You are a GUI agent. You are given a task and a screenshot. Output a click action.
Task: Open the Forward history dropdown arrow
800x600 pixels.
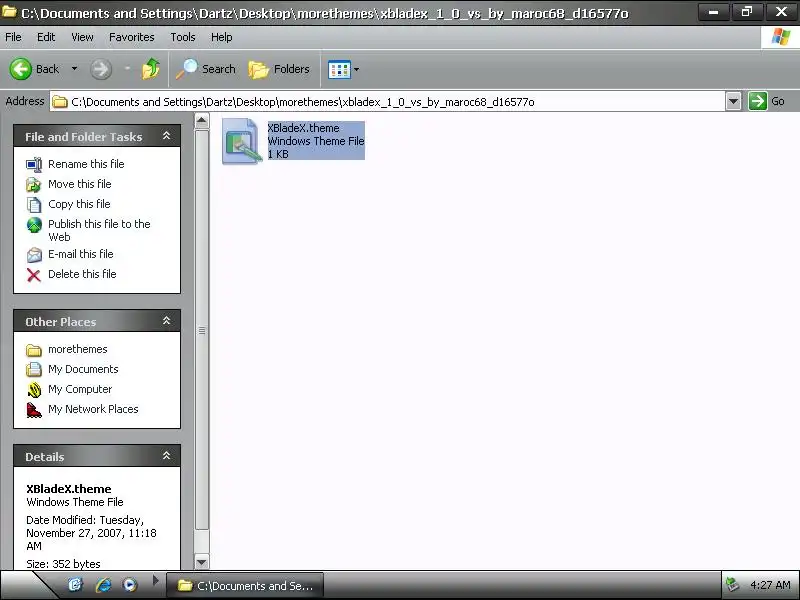point(127,68)
